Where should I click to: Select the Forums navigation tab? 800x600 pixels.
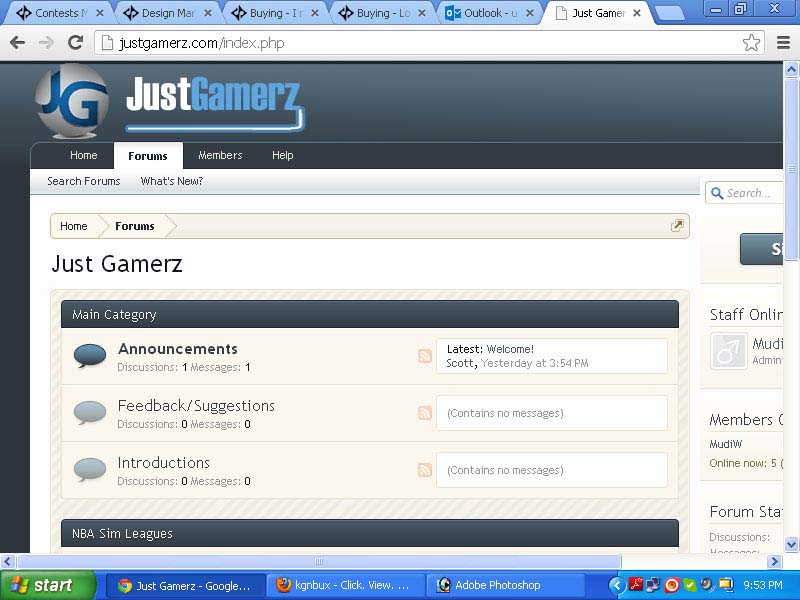pos(148,156)
